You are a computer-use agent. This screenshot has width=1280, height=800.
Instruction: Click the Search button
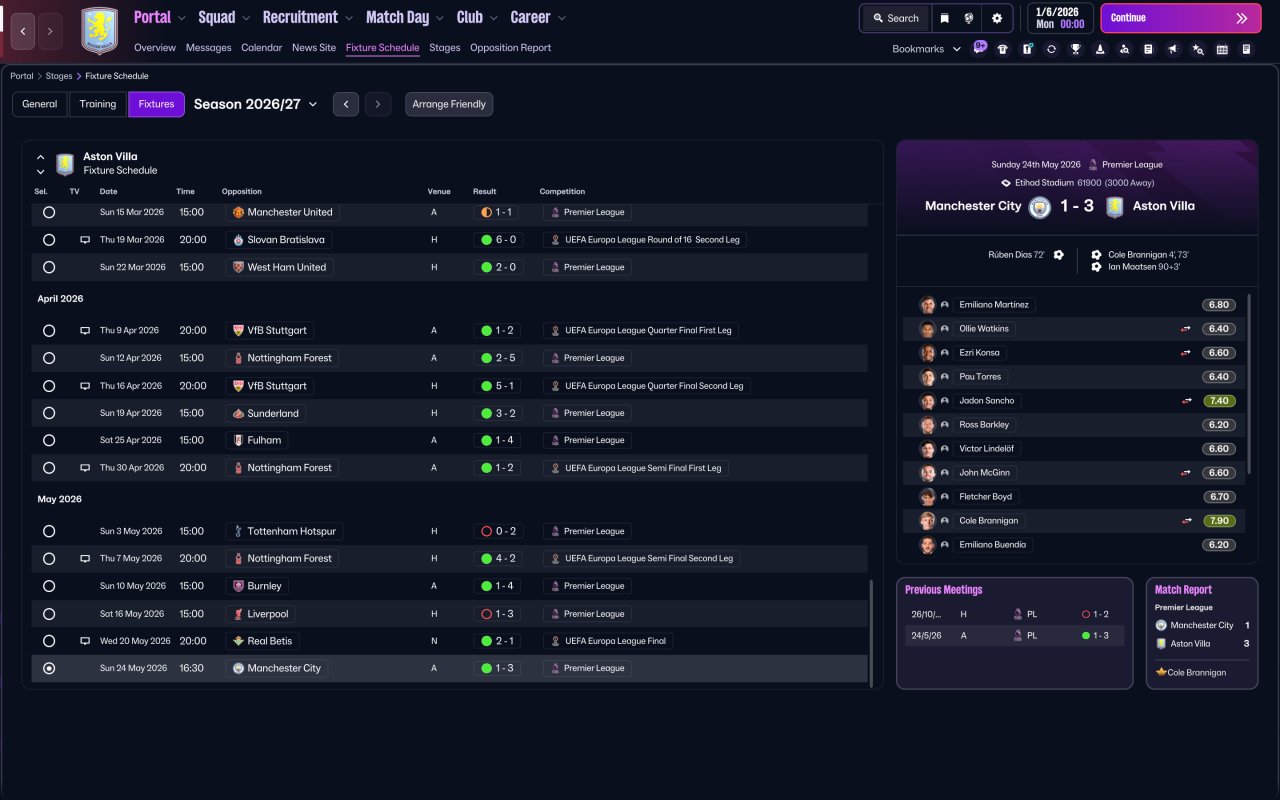896,18
